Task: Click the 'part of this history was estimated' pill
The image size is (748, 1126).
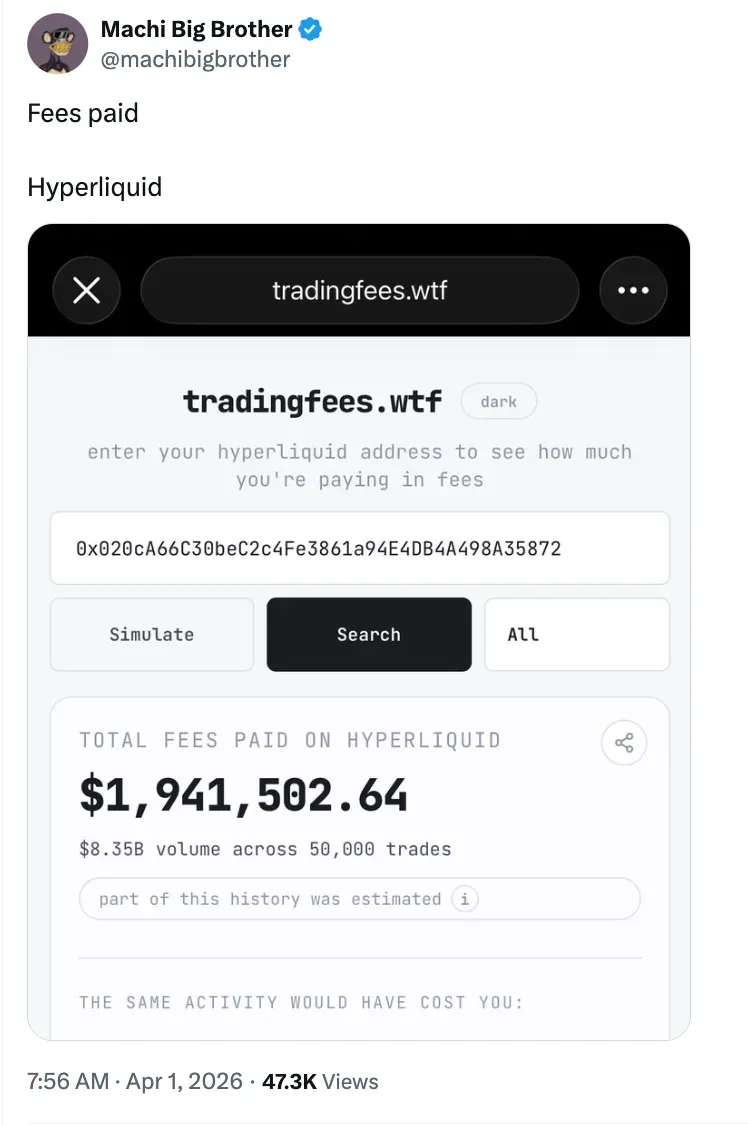Action: [270, 898]
